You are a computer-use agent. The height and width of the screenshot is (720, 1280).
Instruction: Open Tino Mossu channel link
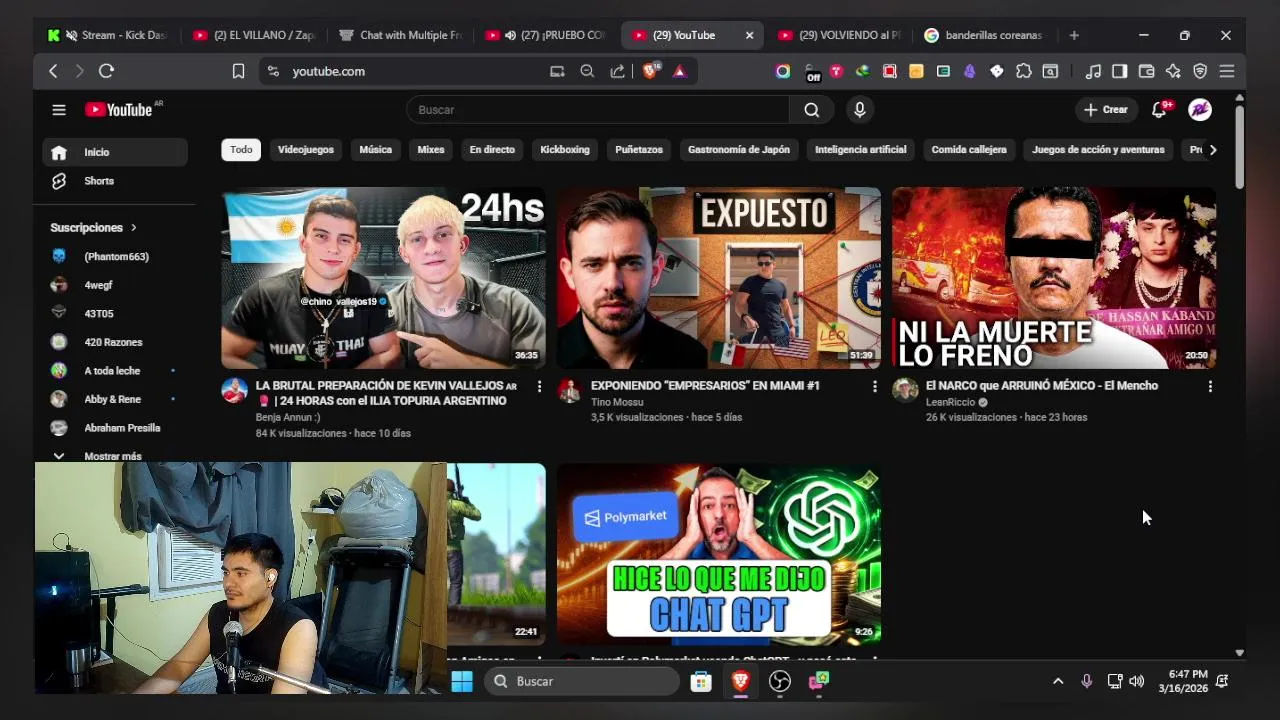(x=617, y=402)
